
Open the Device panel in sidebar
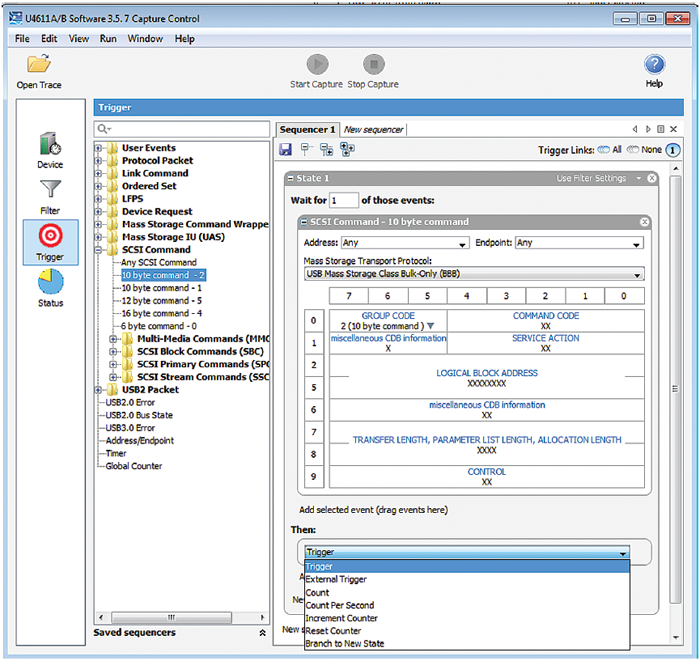50,150
